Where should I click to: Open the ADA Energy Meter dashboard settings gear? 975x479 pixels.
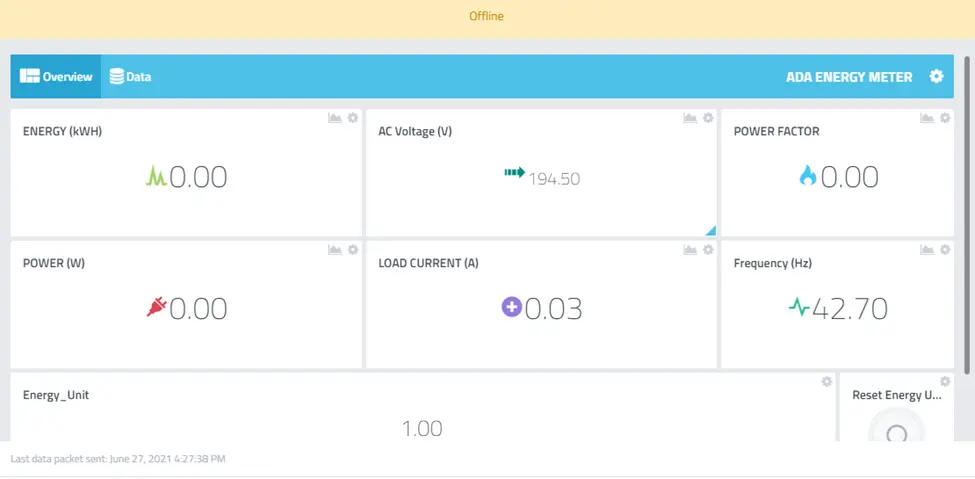click(936, 77)
